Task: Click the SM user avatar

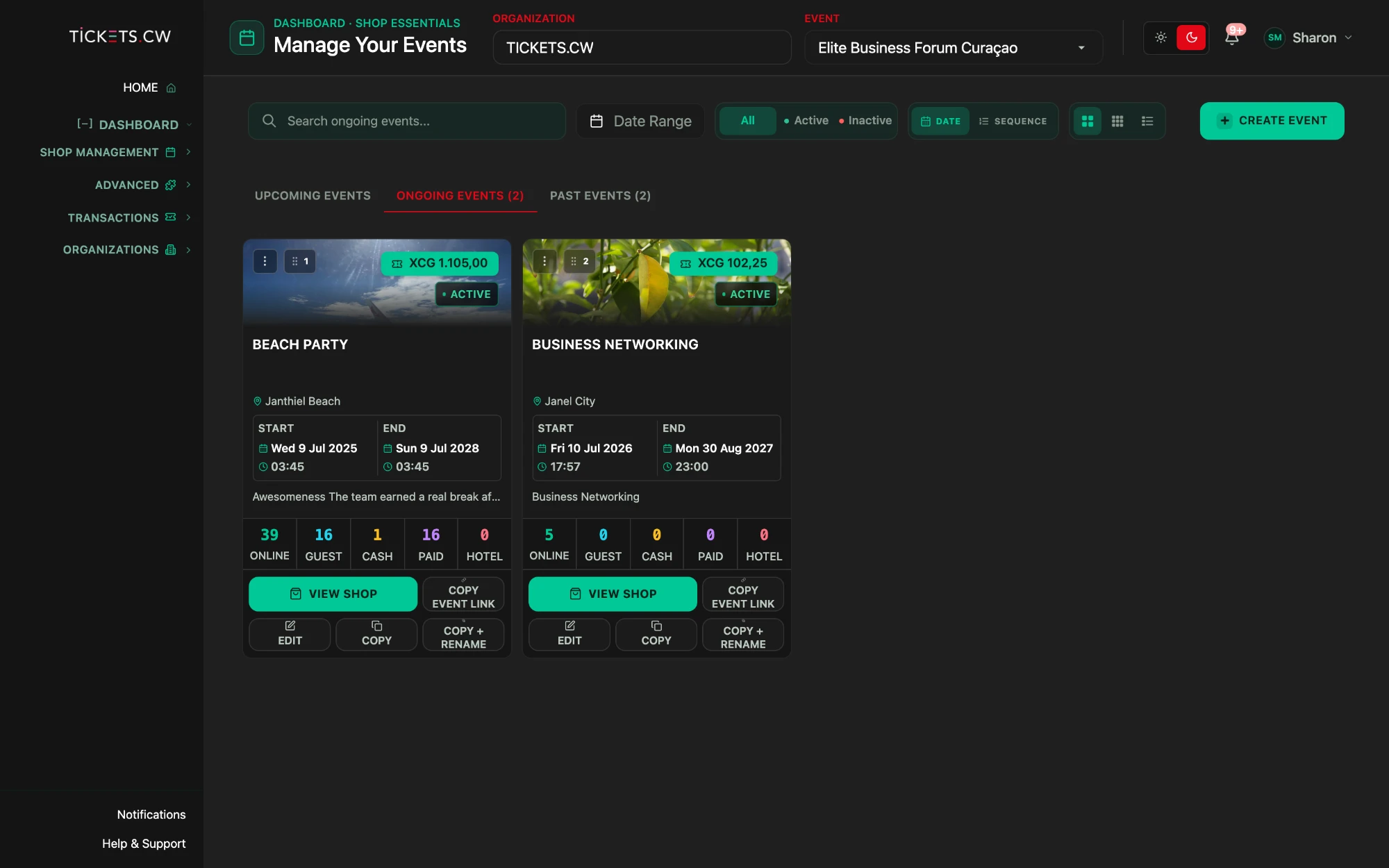Action: pos(1274,37)
